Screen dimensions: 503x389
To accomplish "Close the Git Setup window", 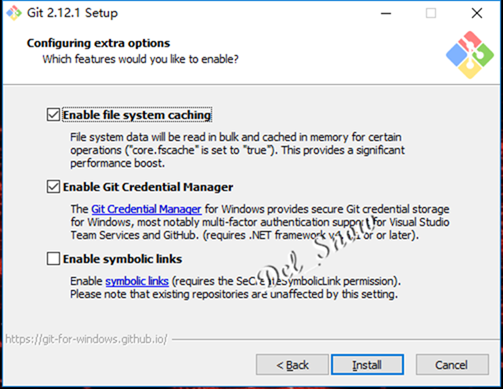I will [477, 13].
